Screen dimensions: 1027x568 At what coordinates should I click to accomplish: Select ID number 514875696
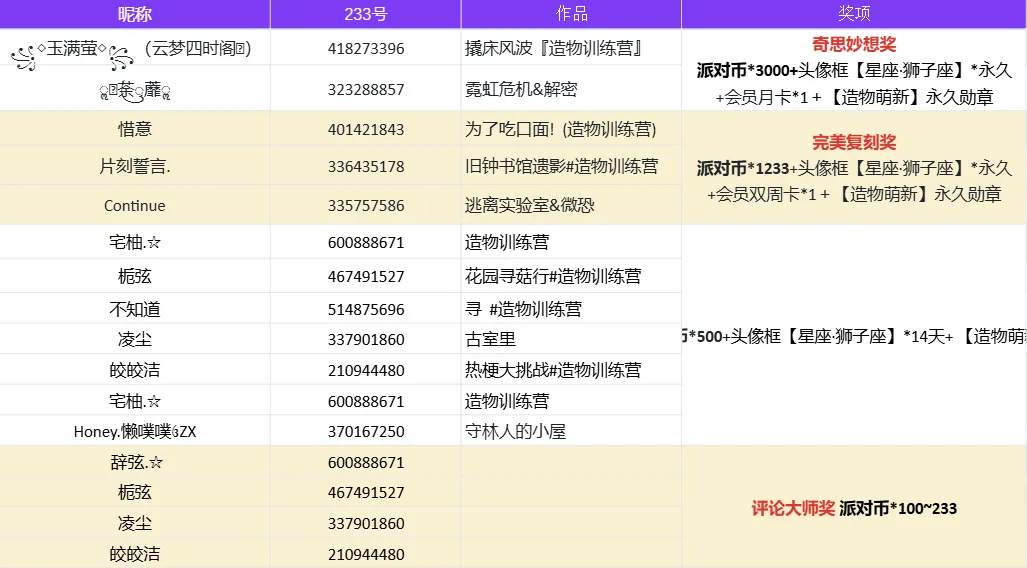click(x=366, y=309)
